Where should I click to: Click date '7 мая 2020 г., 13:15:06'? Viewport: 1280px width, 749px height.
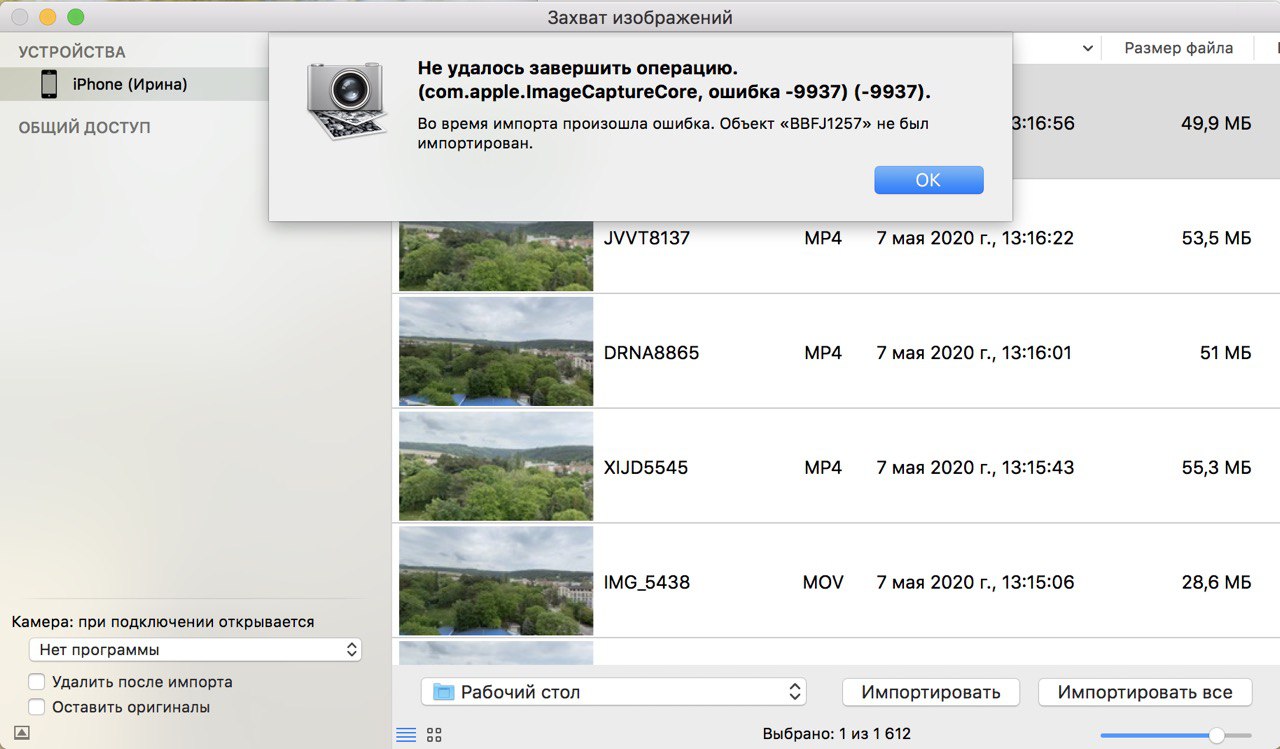click(x=975, y=582)
